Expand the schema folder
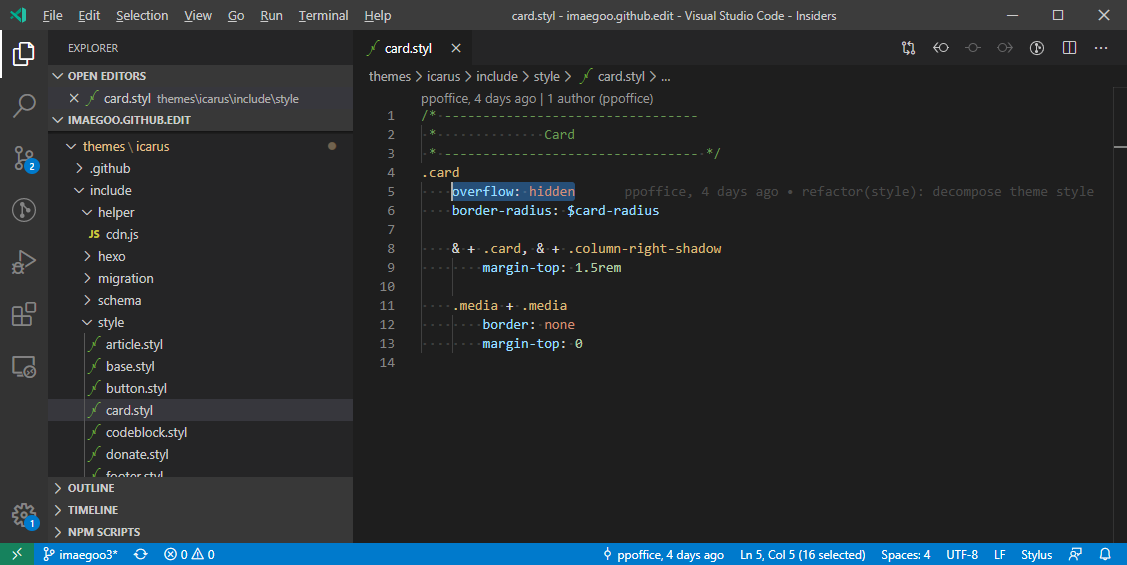Screen dimensions: 1127x565 point(201,300)
